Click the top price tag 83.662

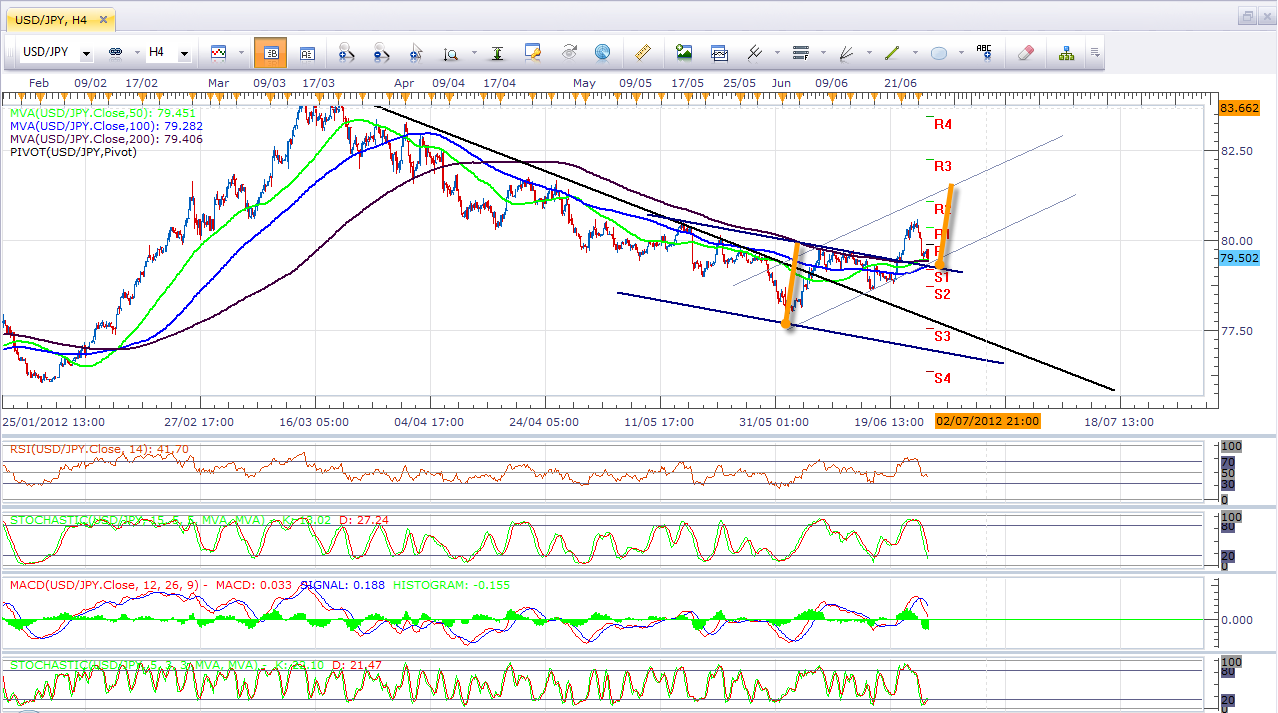click(x=1241, y=107)
